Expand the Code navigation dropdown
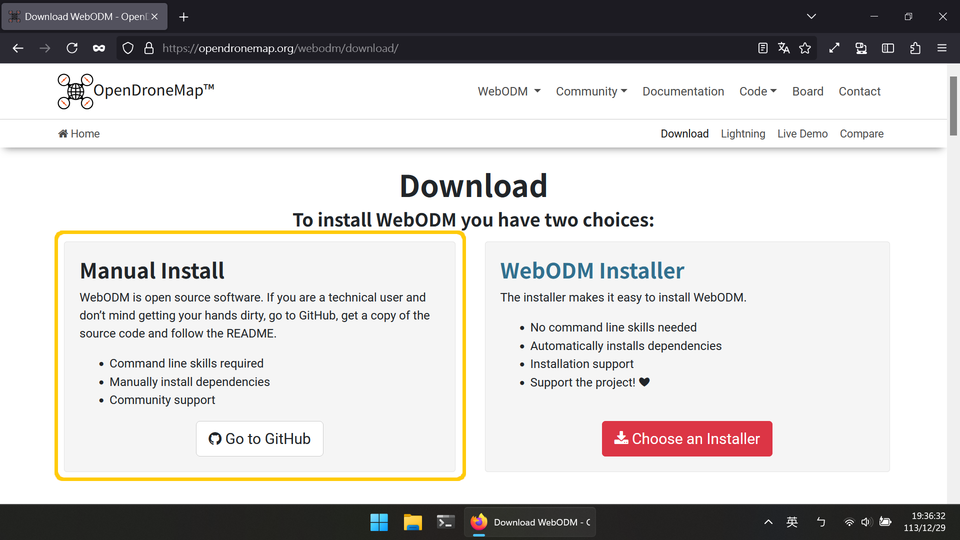This screenshot has height=540, width=960. (x=758, y=91)
